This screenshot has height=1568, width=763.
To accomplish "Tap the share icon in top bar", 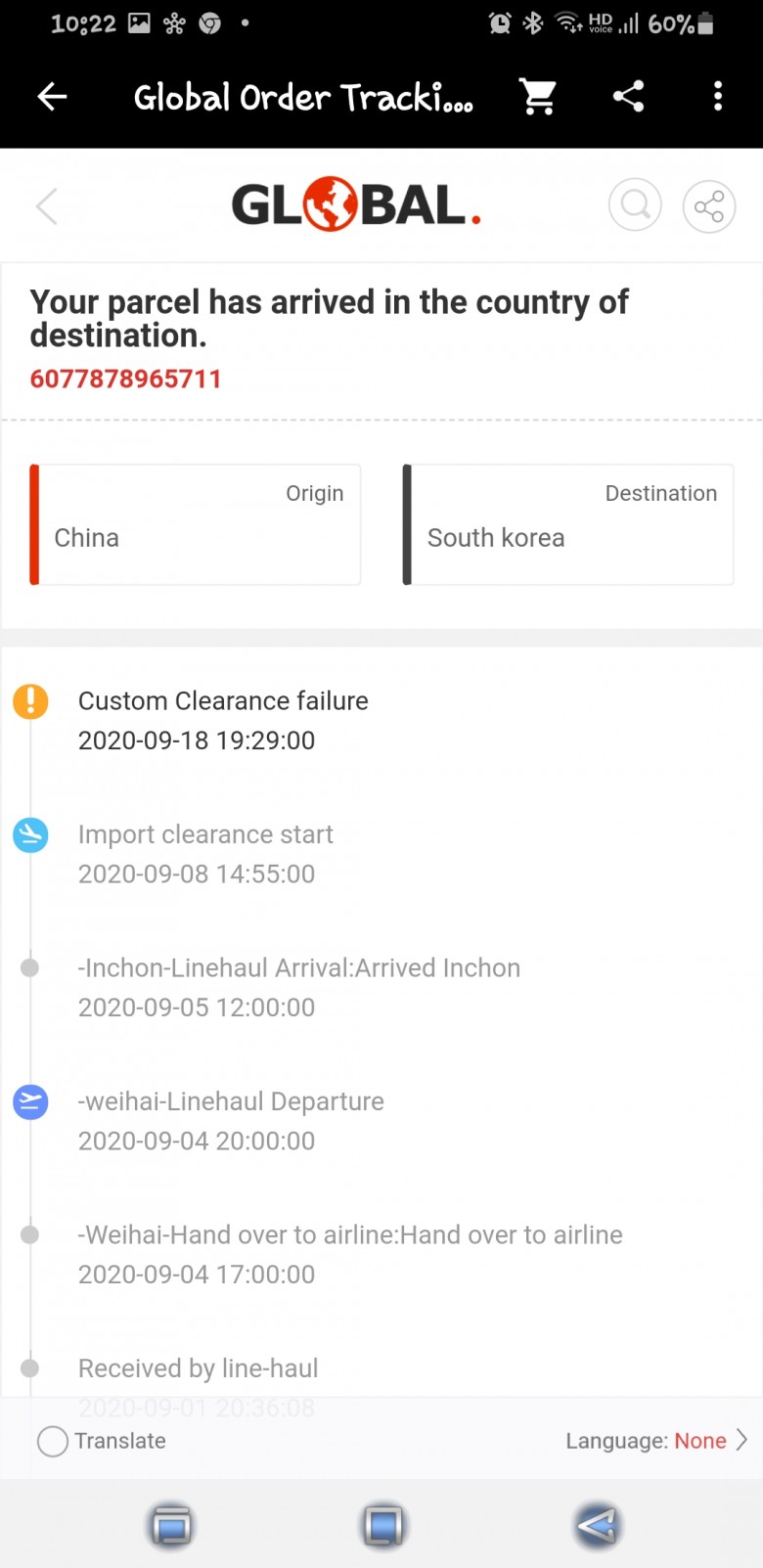I will coord(628,96).
